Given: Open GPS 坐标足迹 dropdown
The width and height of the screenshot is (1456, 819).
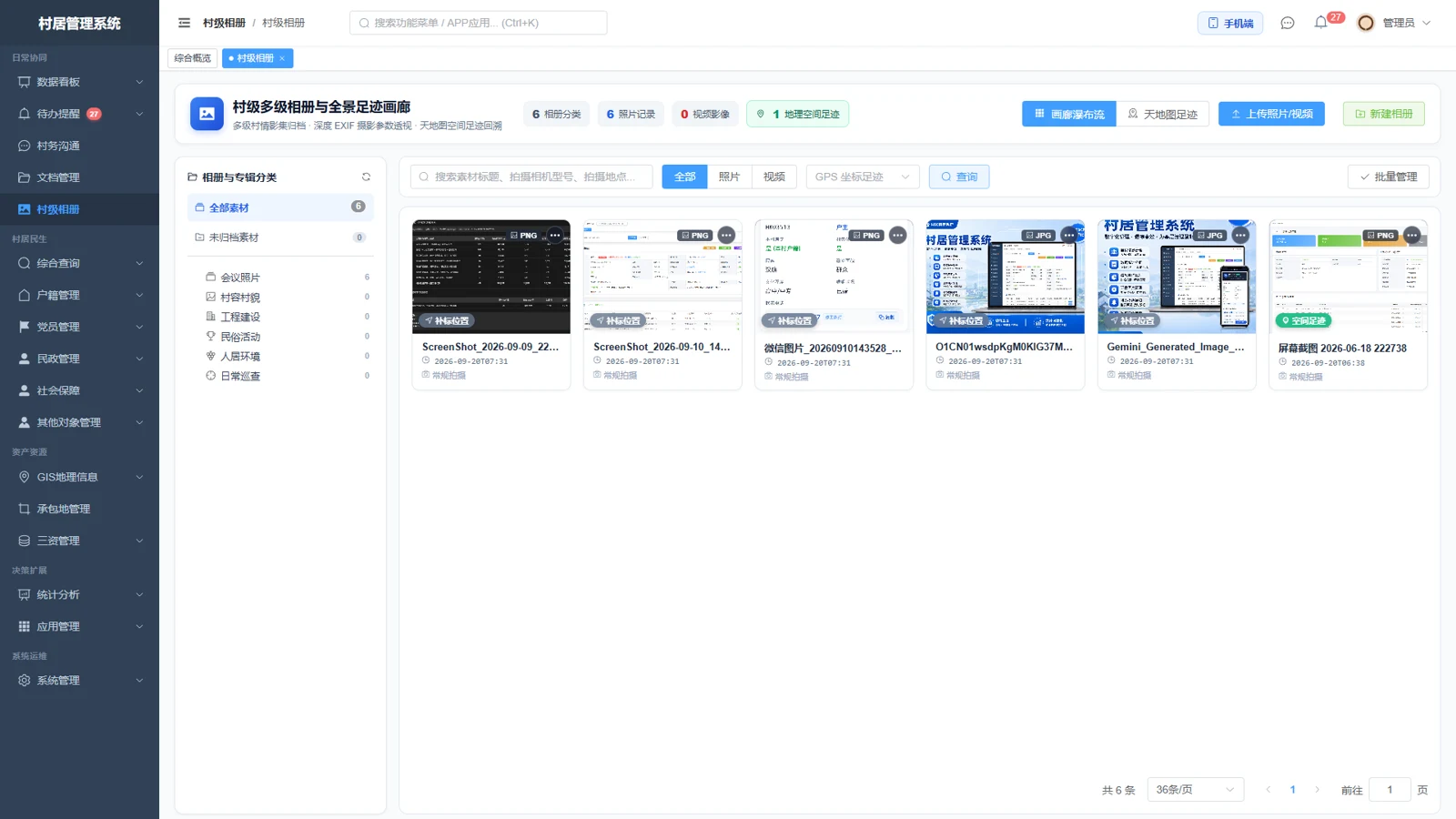Looking at the screenshot, I should [862, 177].
